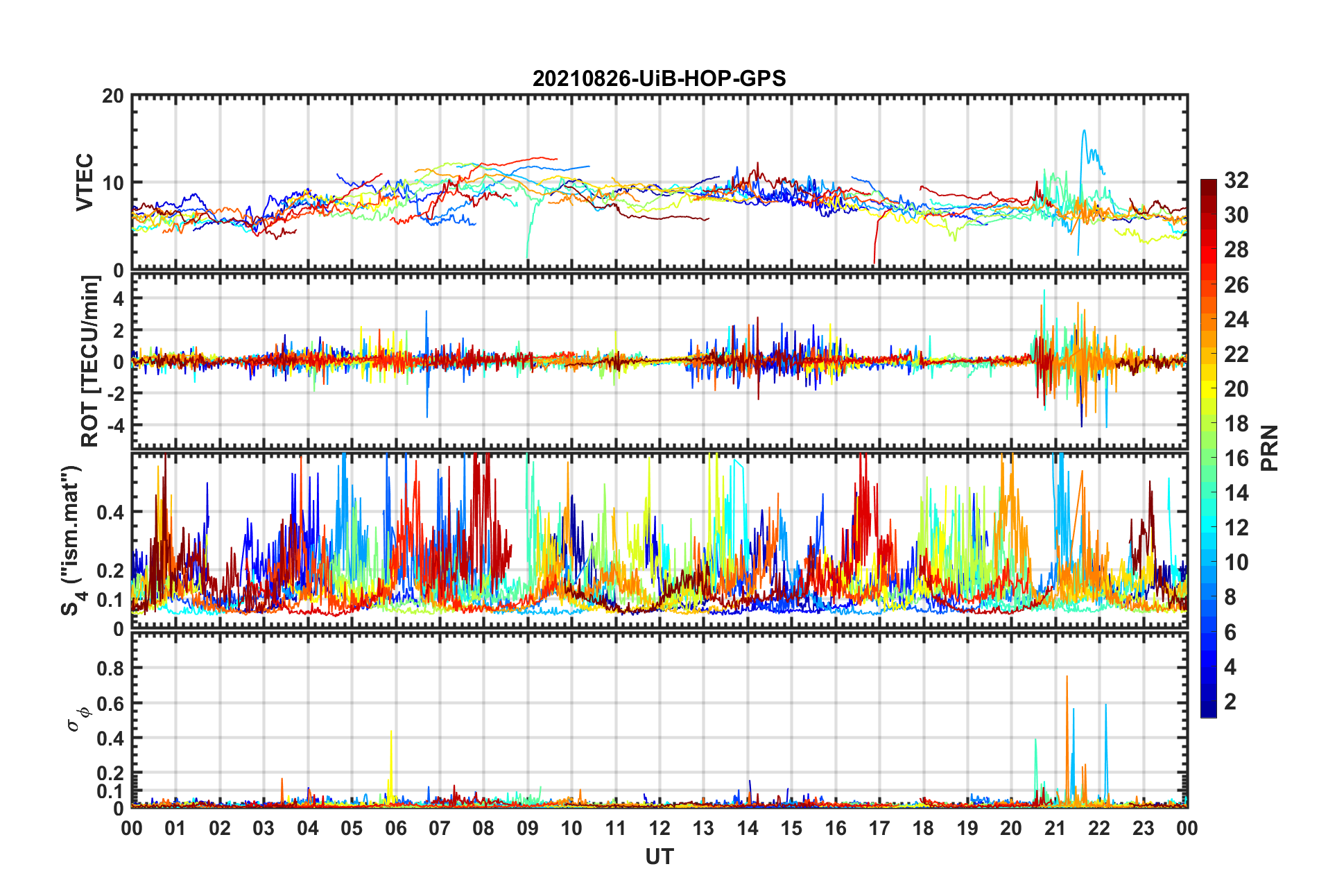Click the "20" tick on VTEC y-axis
Viewport: 1319px width, 896px height.
(113, 96)
